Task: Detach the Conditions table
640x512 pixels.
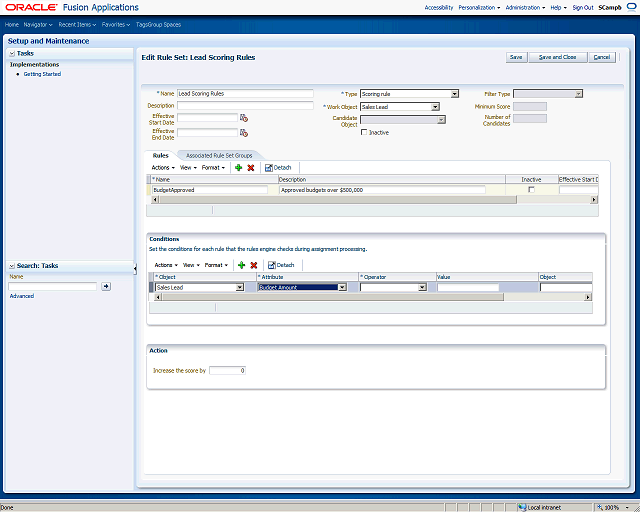Action: pos(281,265)
